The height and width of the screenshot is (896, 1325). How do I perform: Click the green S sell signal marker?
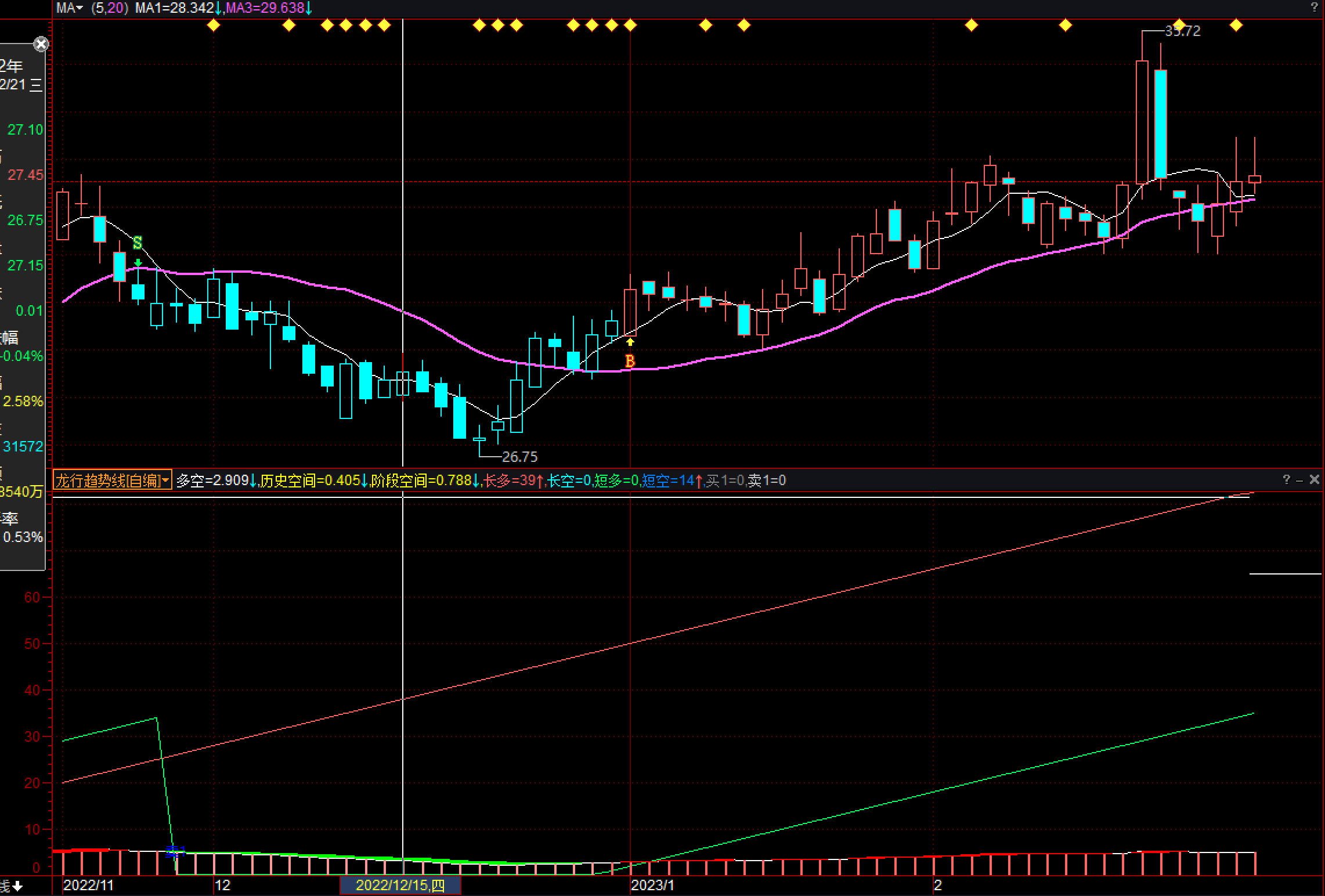(138, 243)
